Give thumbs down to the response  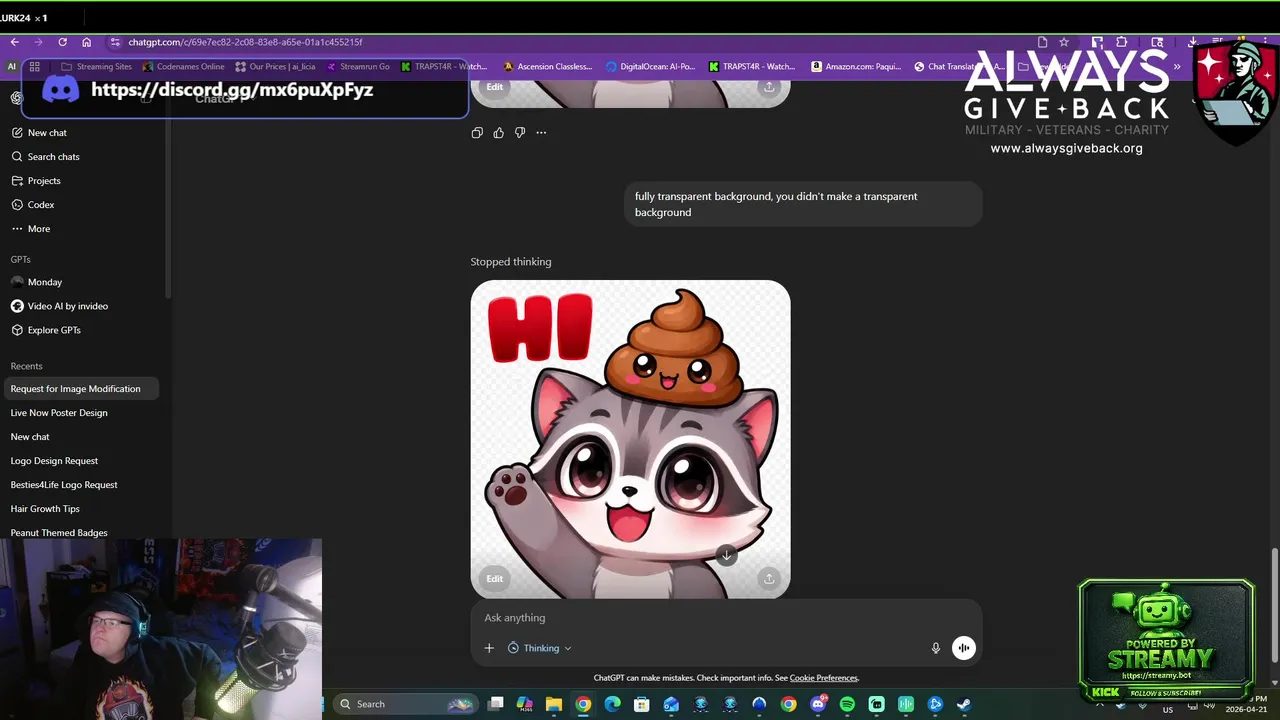(520, 132)
